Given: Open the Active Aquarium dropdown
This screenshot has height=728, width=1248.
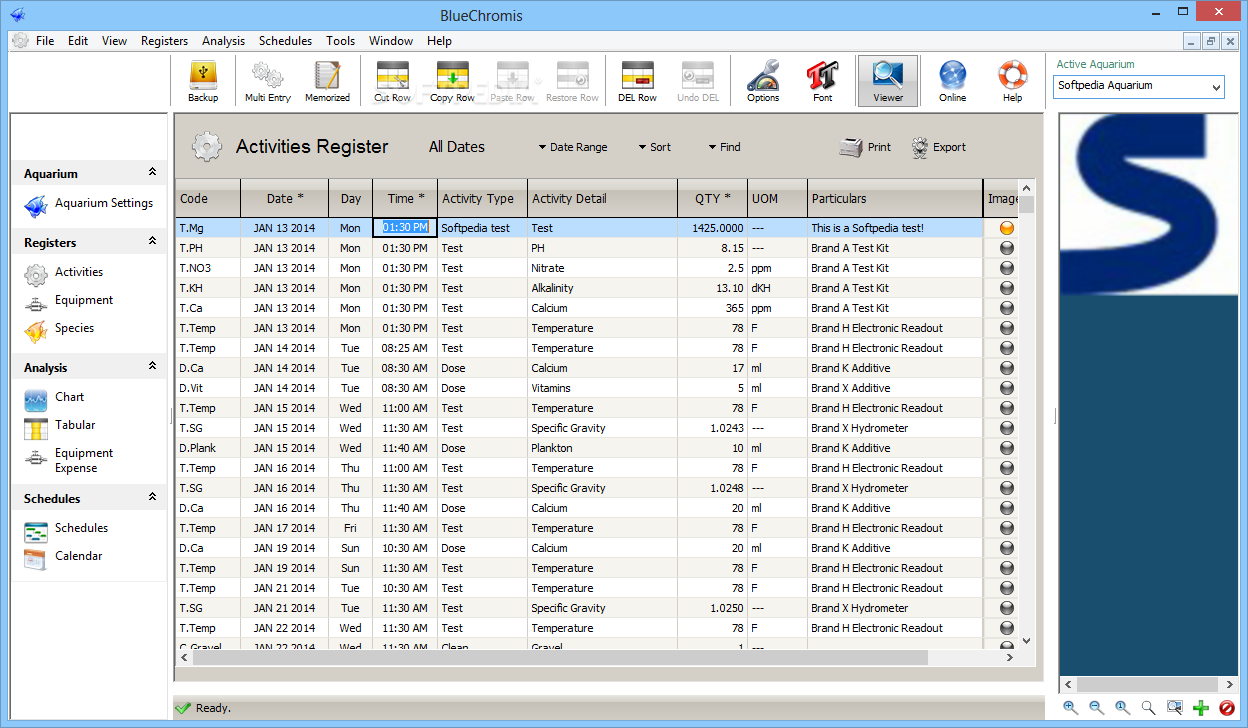Looking at the screenshot, I should click(1216, 87).
